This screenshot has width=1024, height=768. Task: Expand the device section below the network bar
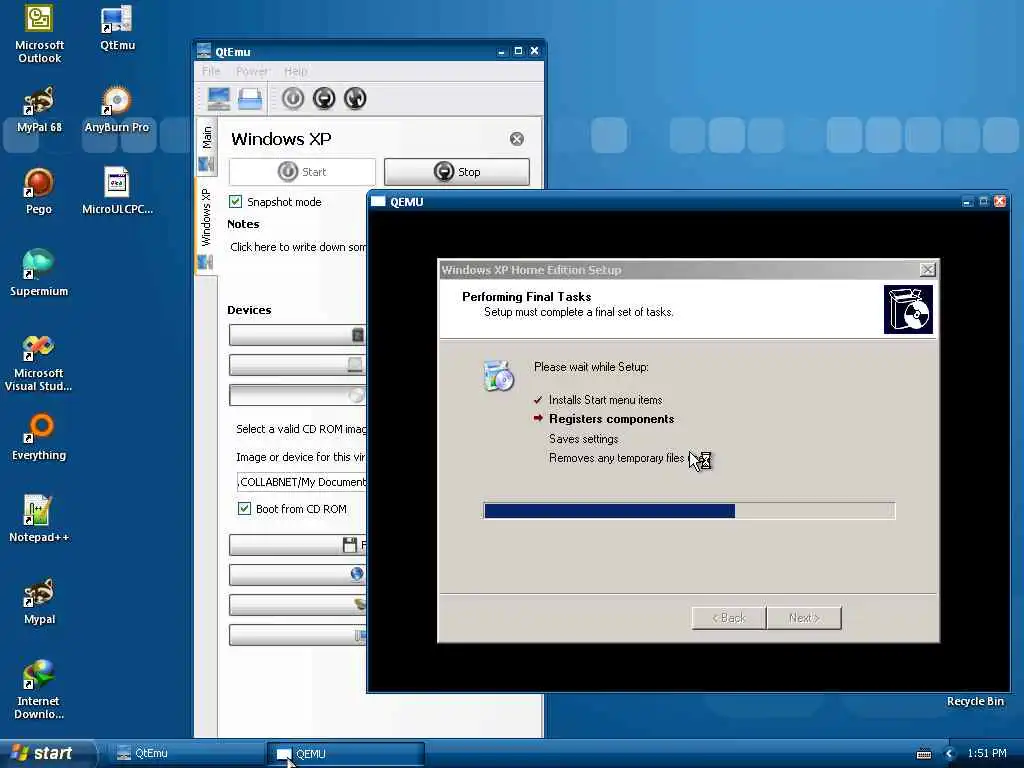click(x=297, y=605)
